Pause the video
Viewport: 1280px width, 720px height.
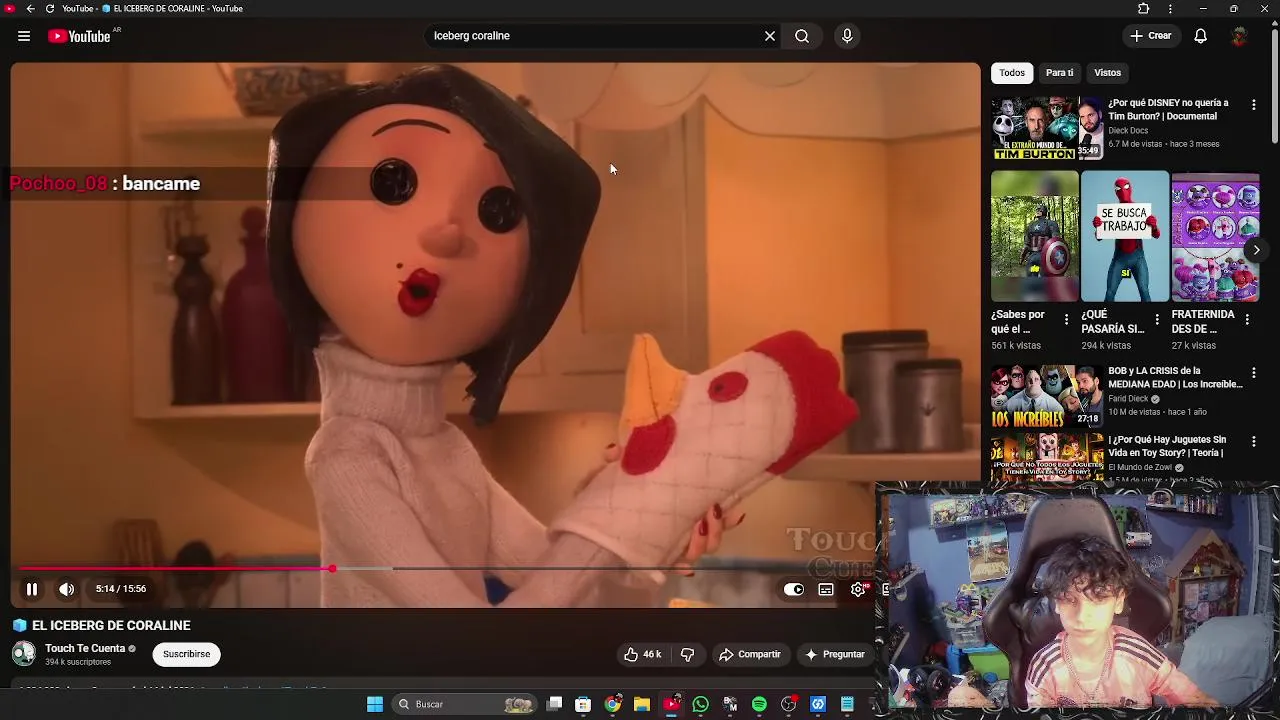point(32,589)
